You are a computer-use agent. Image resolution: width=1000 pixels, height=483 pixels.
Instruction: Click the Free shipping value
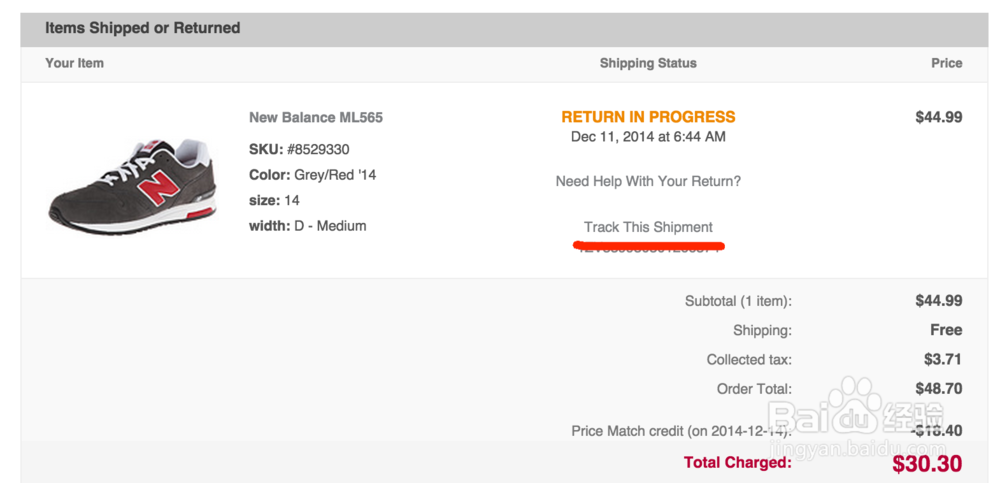pyautogui.click(x=946, y=330)
